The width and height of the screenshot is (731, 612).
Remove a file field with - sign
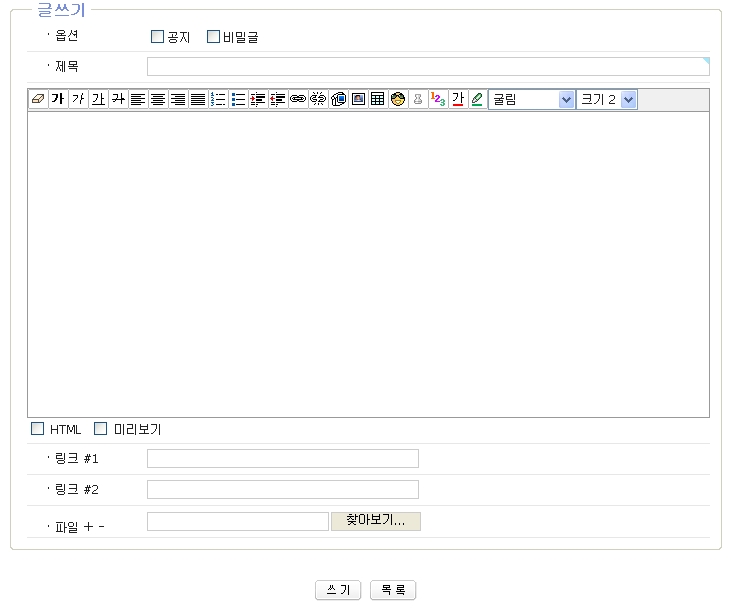[x=101, y=527]
